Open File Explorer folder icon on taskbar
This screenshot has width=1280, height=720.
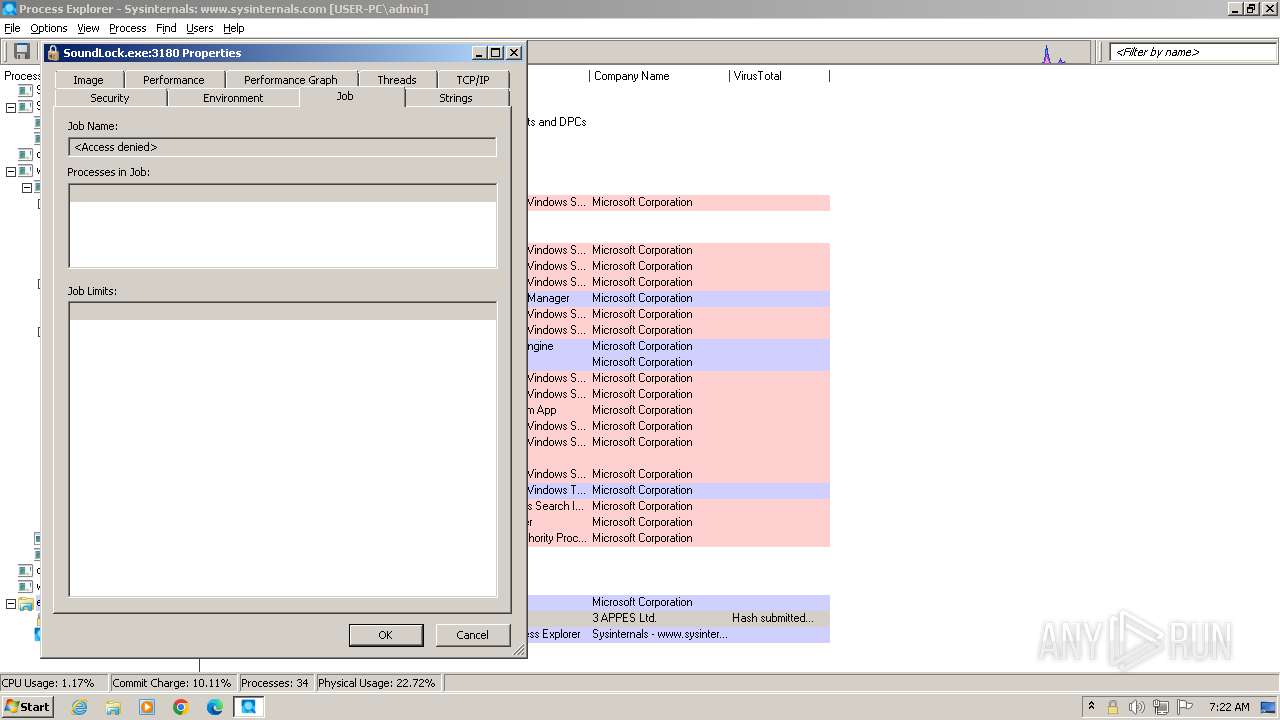(x=113, y=707)
